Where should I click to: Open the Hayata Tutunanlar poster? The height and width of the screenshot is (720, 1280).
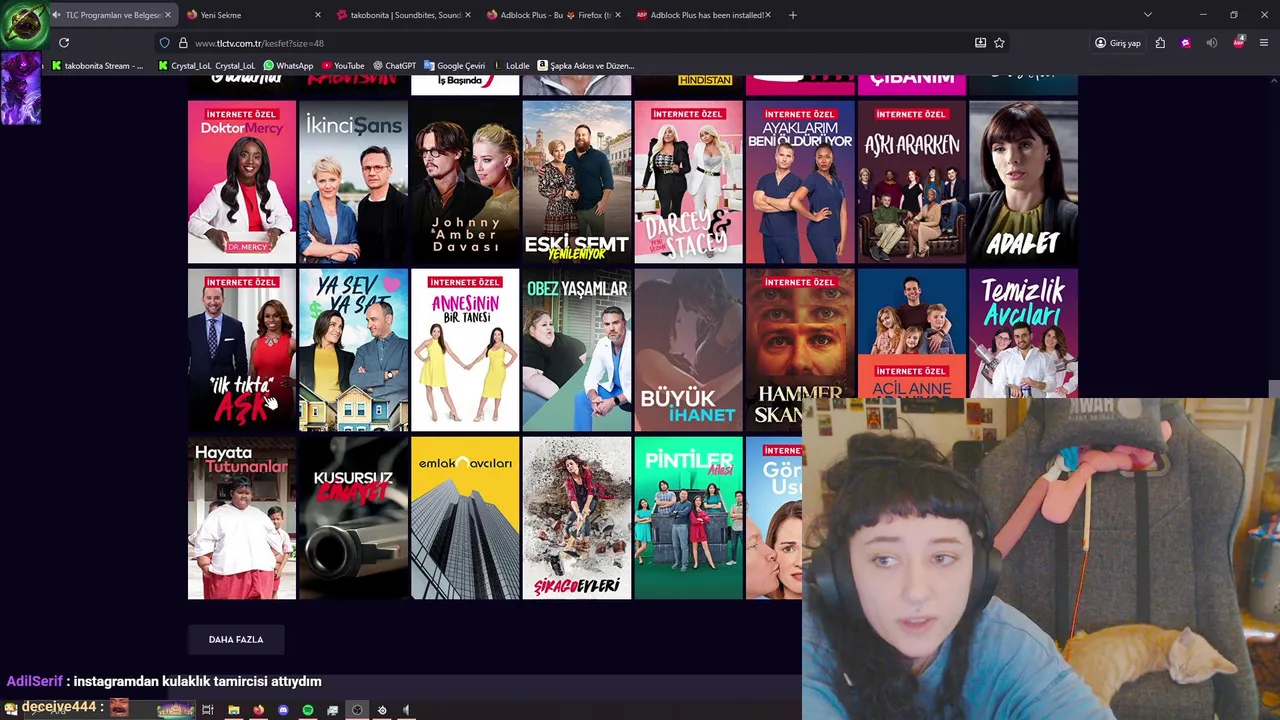click(242, 518)
